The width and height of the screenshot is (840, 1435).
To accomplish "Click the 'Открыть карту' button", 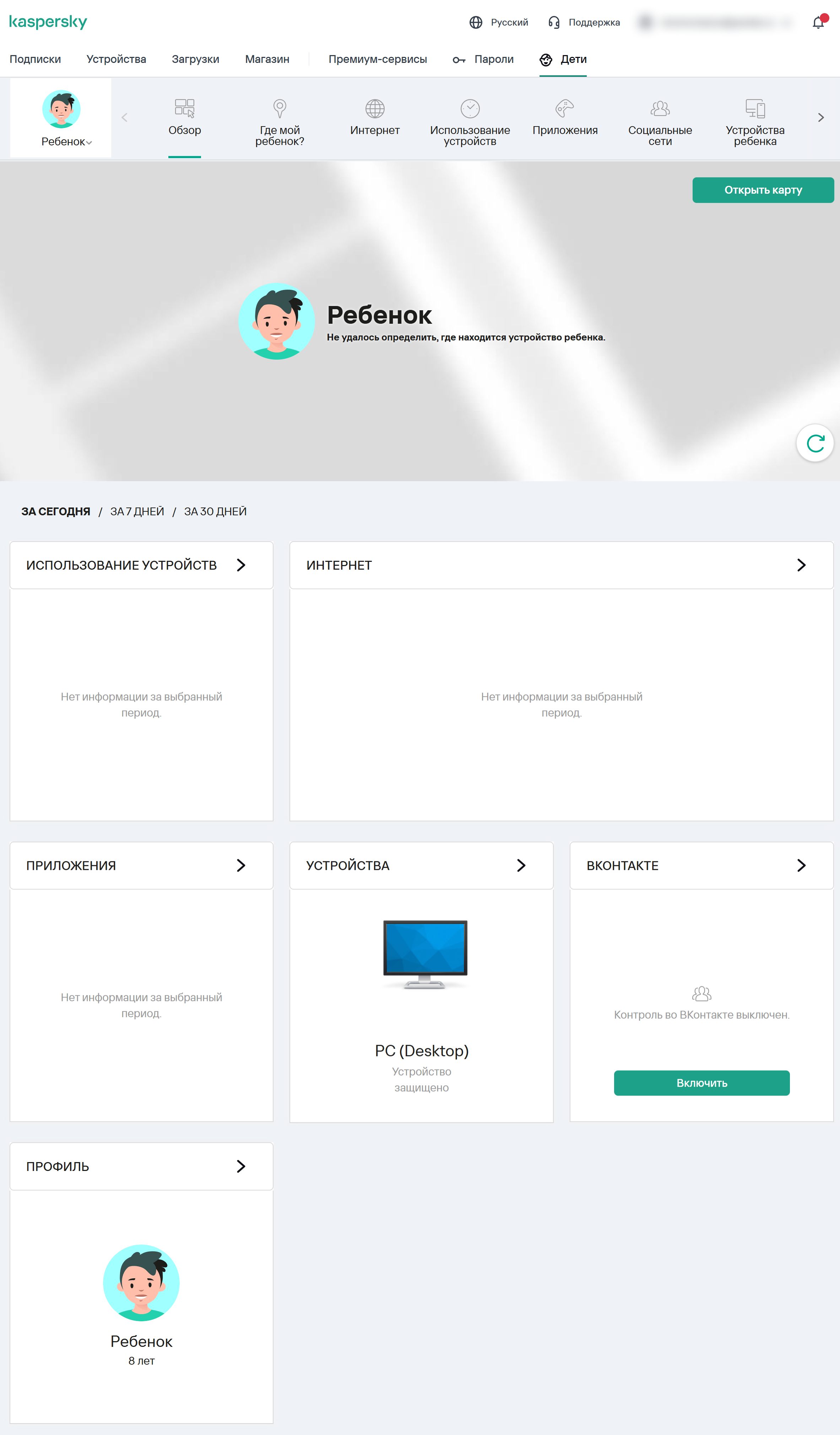I will (x=763, y=190).
